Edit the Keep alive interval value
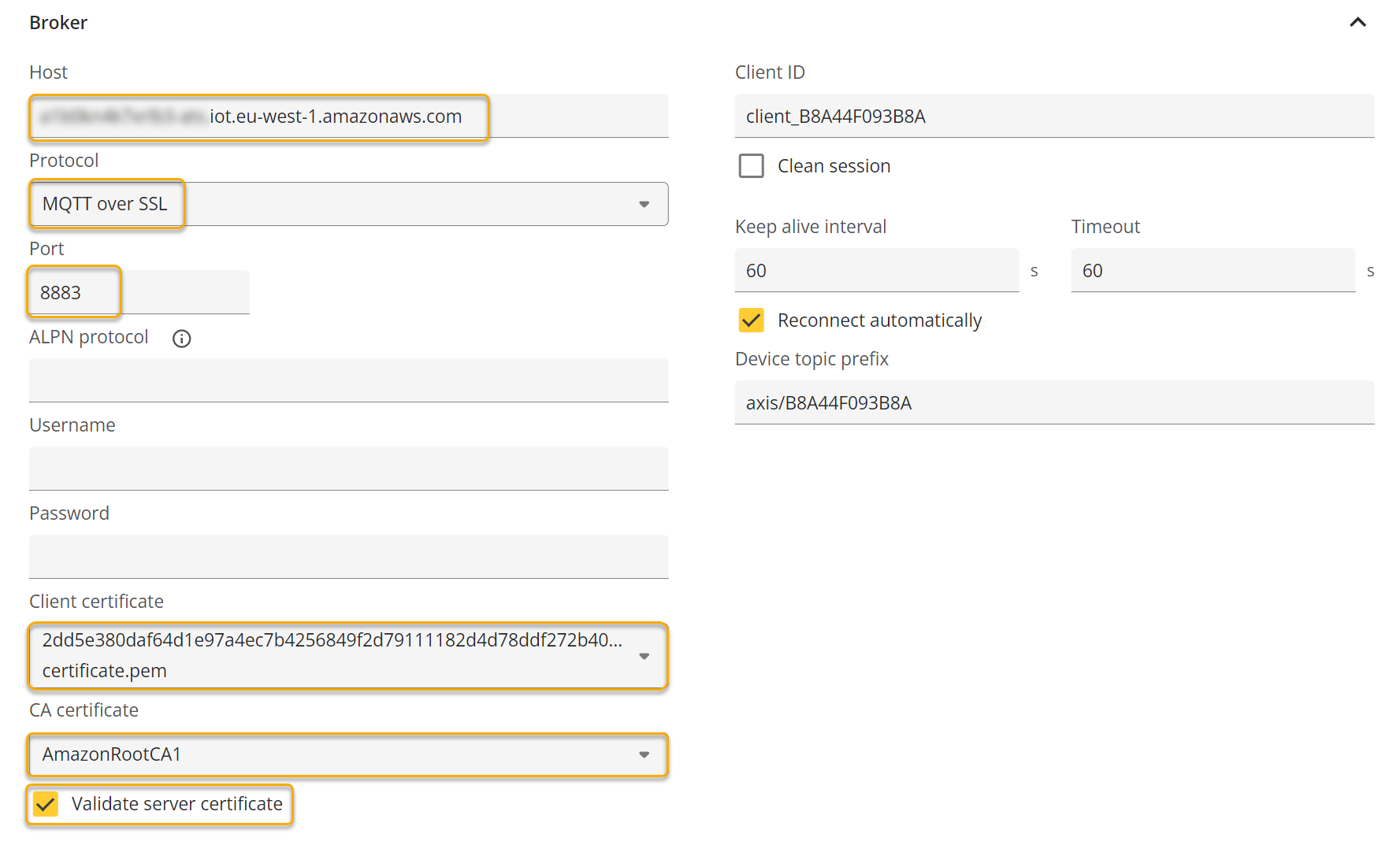Image resolution: width=1400 pixels, height=867 pixels. [877, 270]
